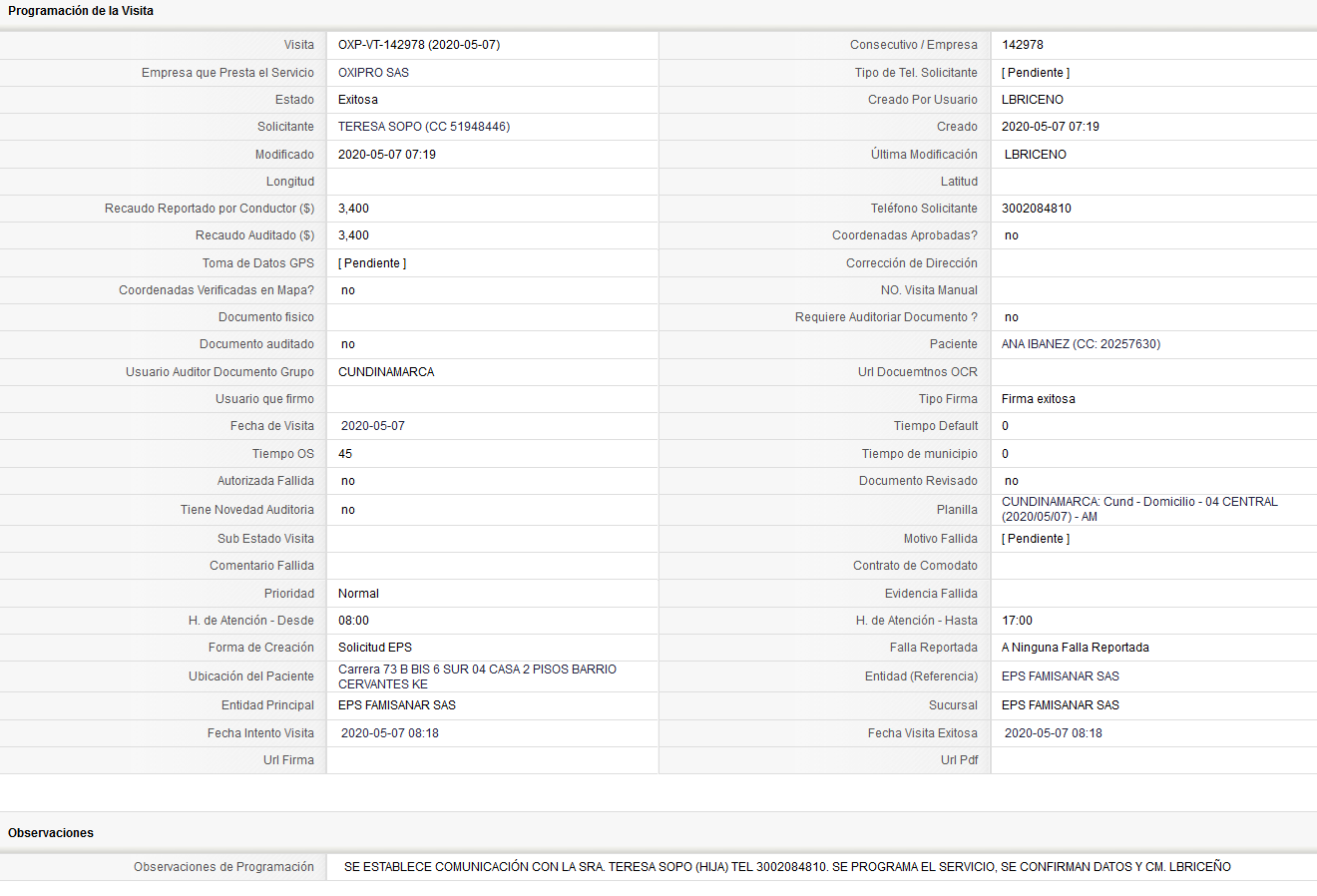Select the patient address Carrera 73 B BIS
The image size is (1317, 896).
[477, 676]
